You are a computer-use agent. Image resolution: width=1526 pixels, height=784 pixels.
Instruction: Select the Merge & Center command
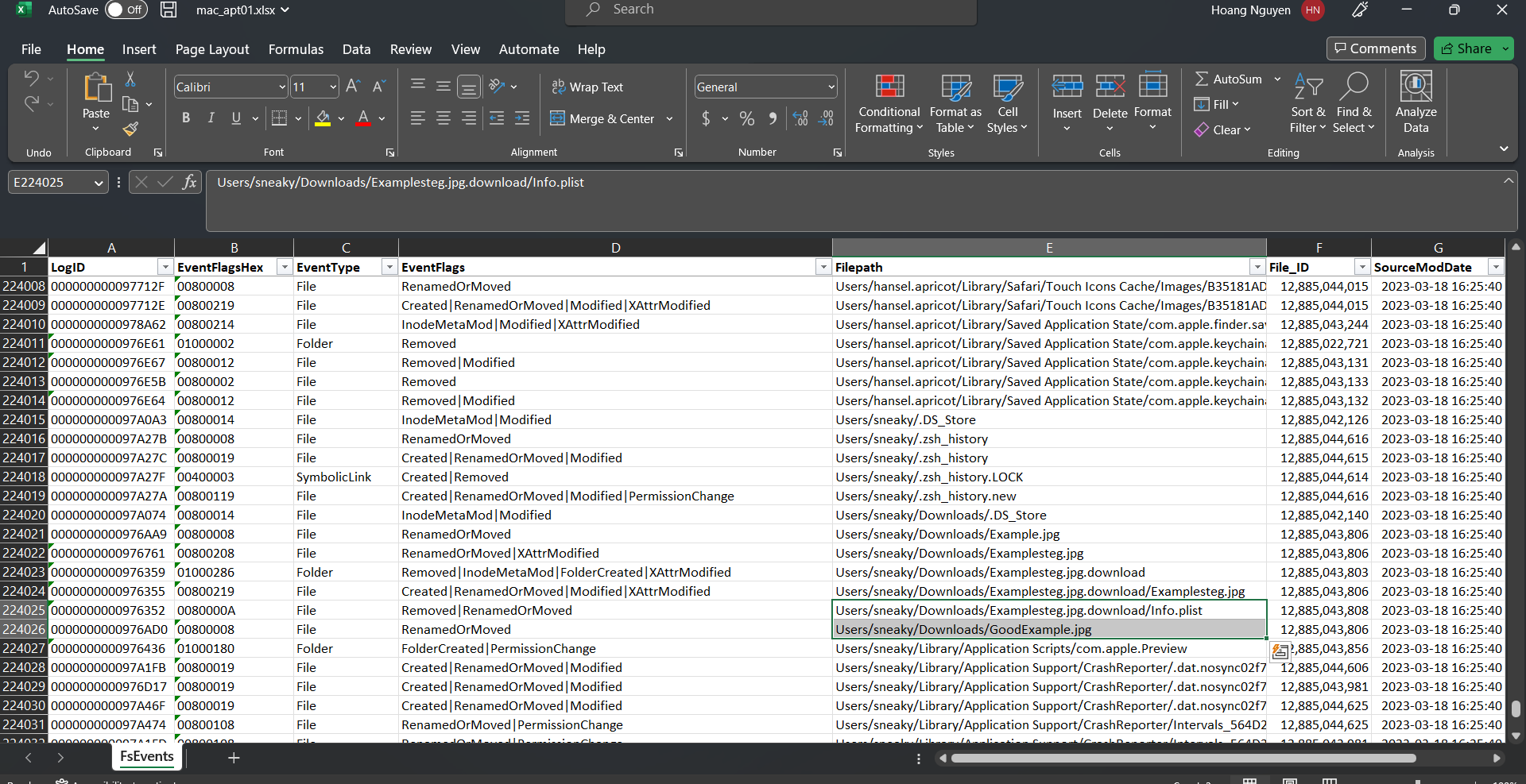pyautogui.click(x=604, y=118)
